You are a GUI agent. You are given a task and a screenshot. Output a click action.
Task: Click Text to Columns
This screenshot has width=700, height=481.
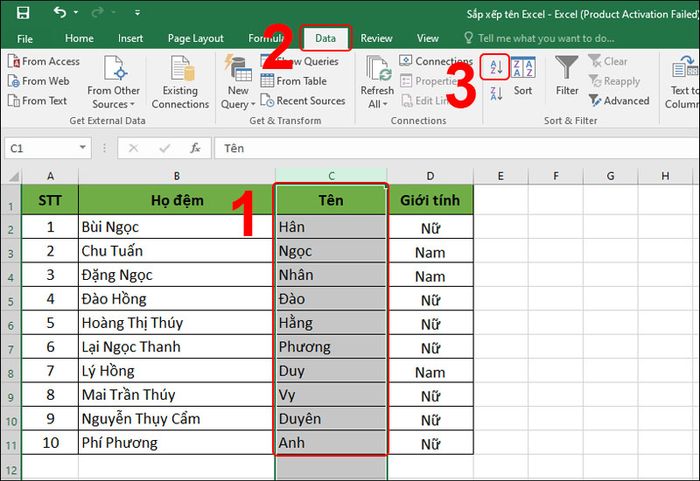[x=683, y=82]
